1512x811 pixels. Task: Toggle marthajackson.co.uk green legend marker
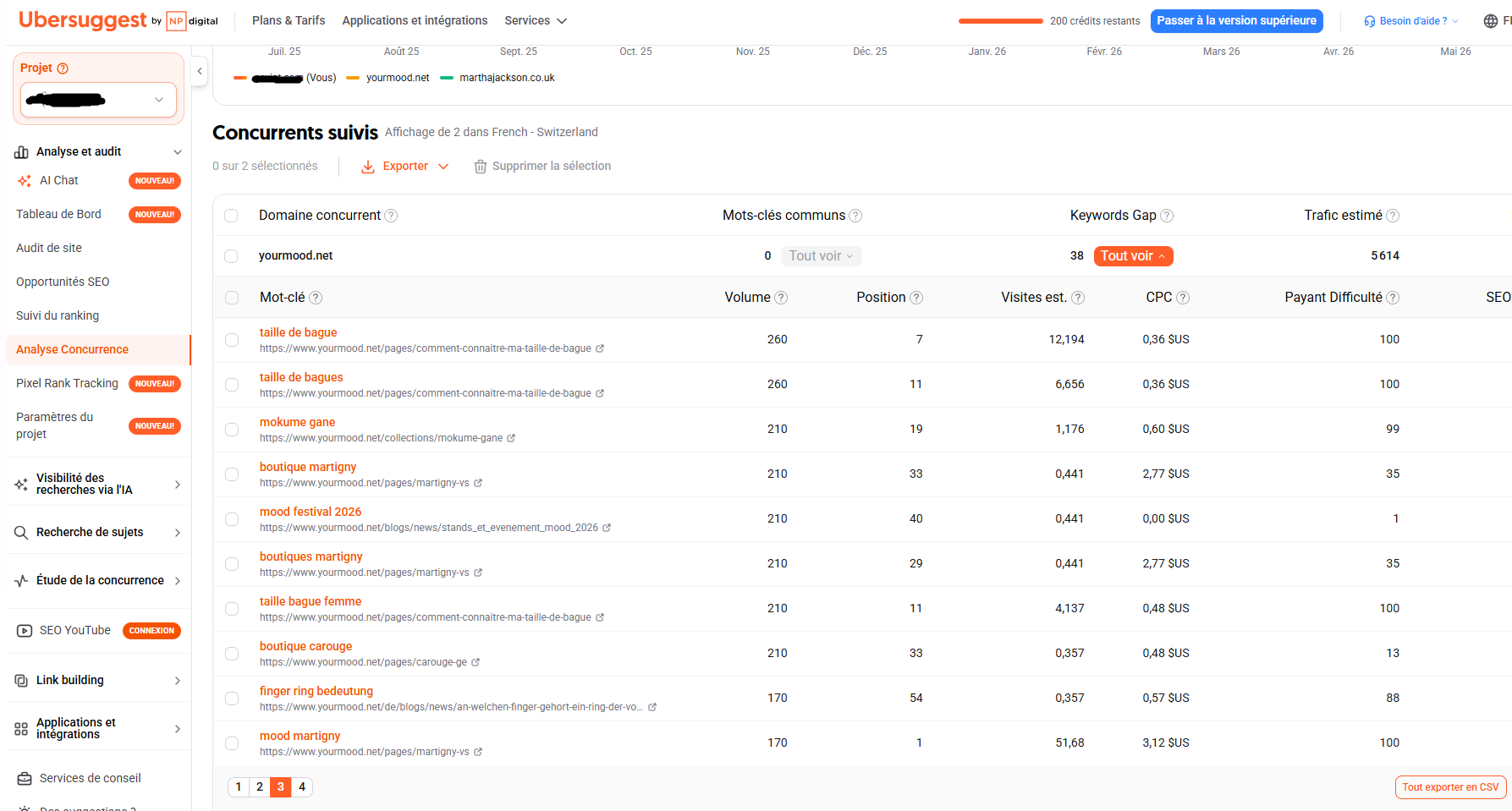pos(447,78)
